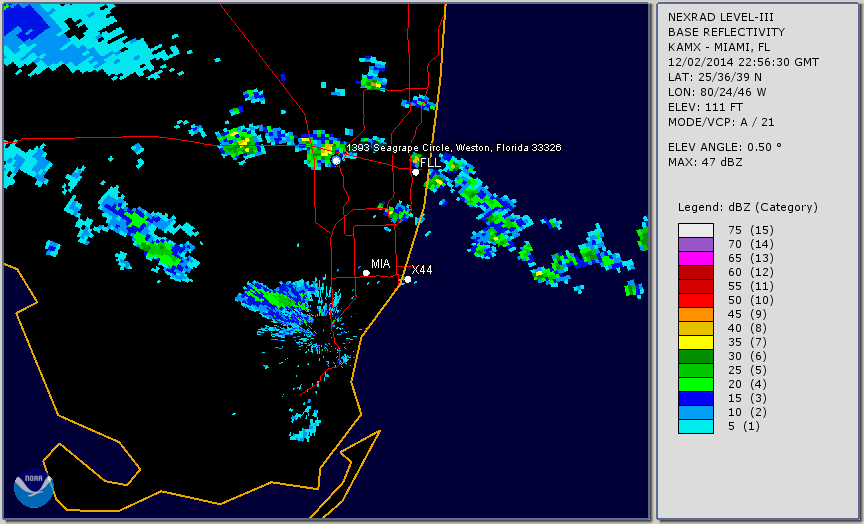Click the KAMX - MIAMI, FL station text
This screenshot has height=524, width=864.
pyautogui.click(x=719, y=47)
